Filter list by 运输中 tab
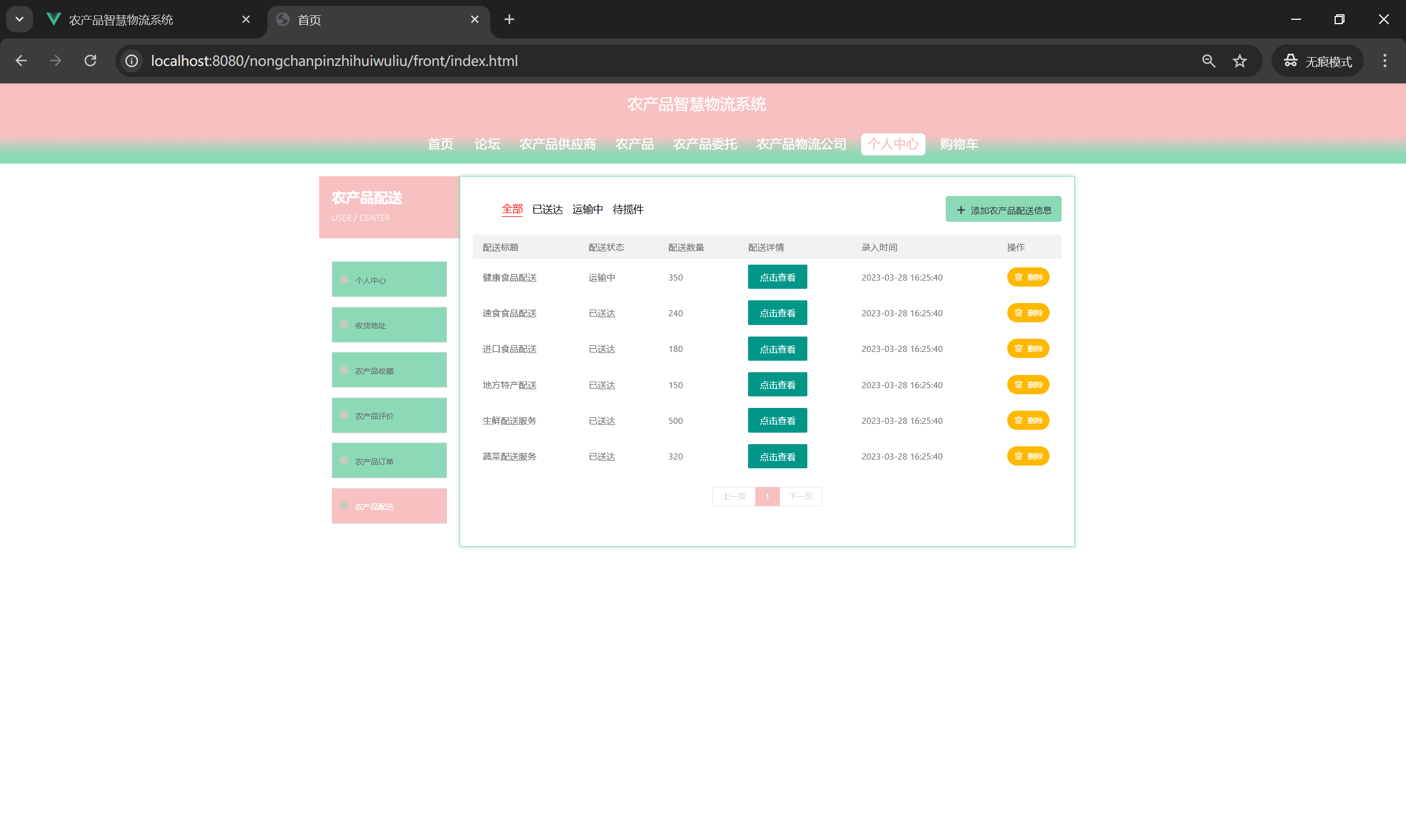 click(x=587, y=209)
